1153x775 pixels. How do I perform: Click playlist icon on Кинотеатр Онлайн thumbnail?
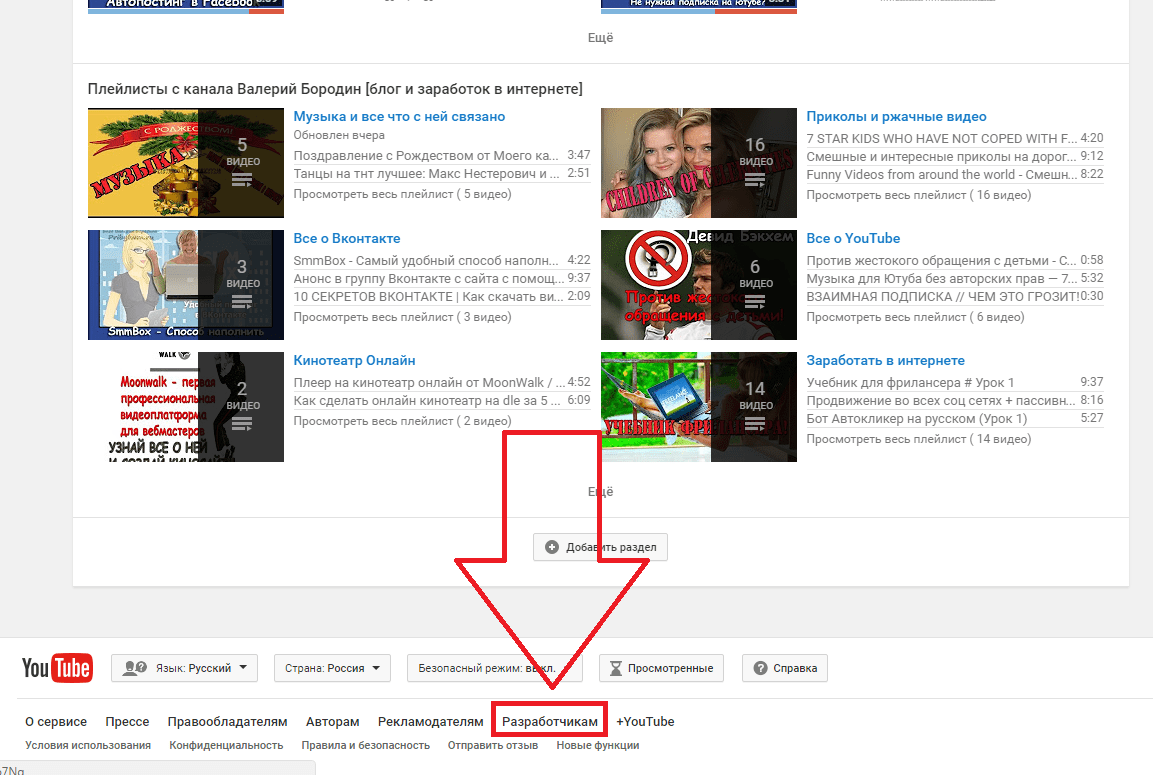click(242, 424)
